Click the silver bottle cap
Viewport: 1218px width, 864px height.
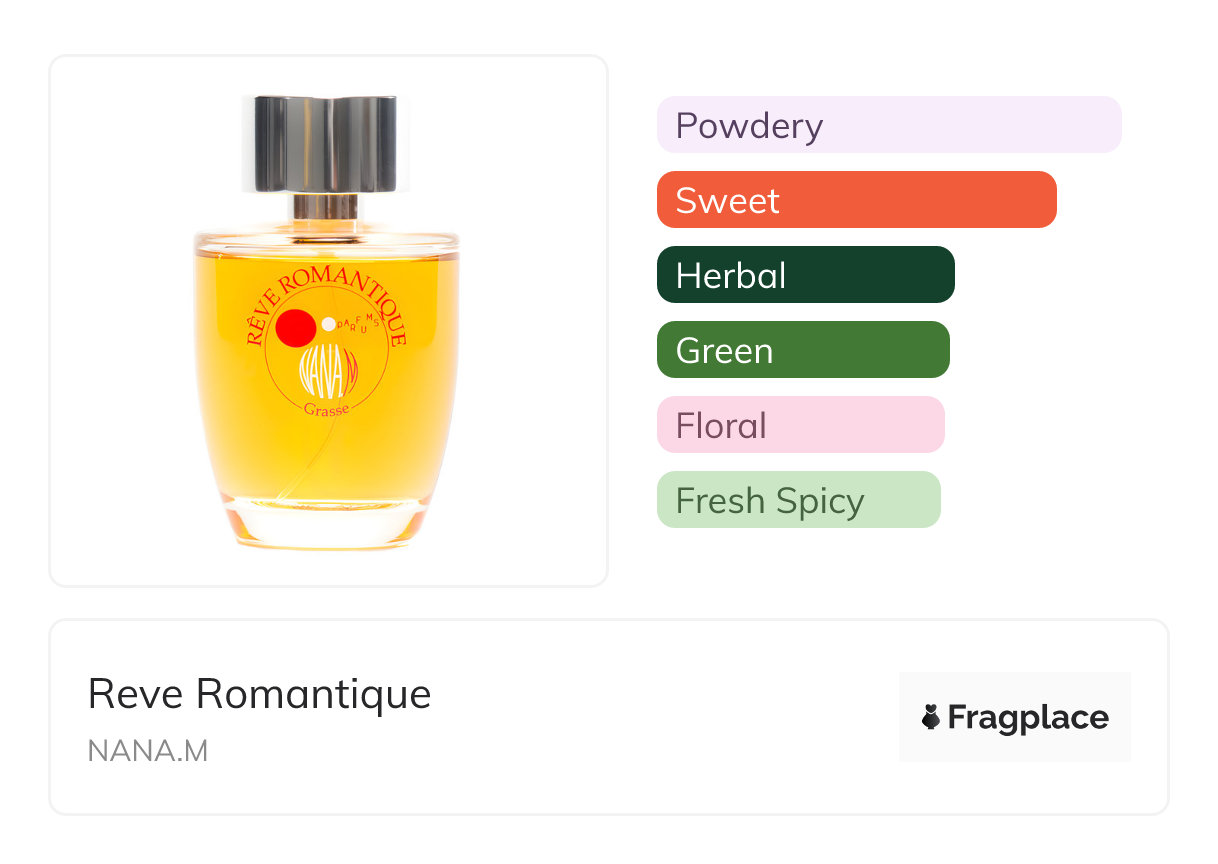tap(325, 143)
